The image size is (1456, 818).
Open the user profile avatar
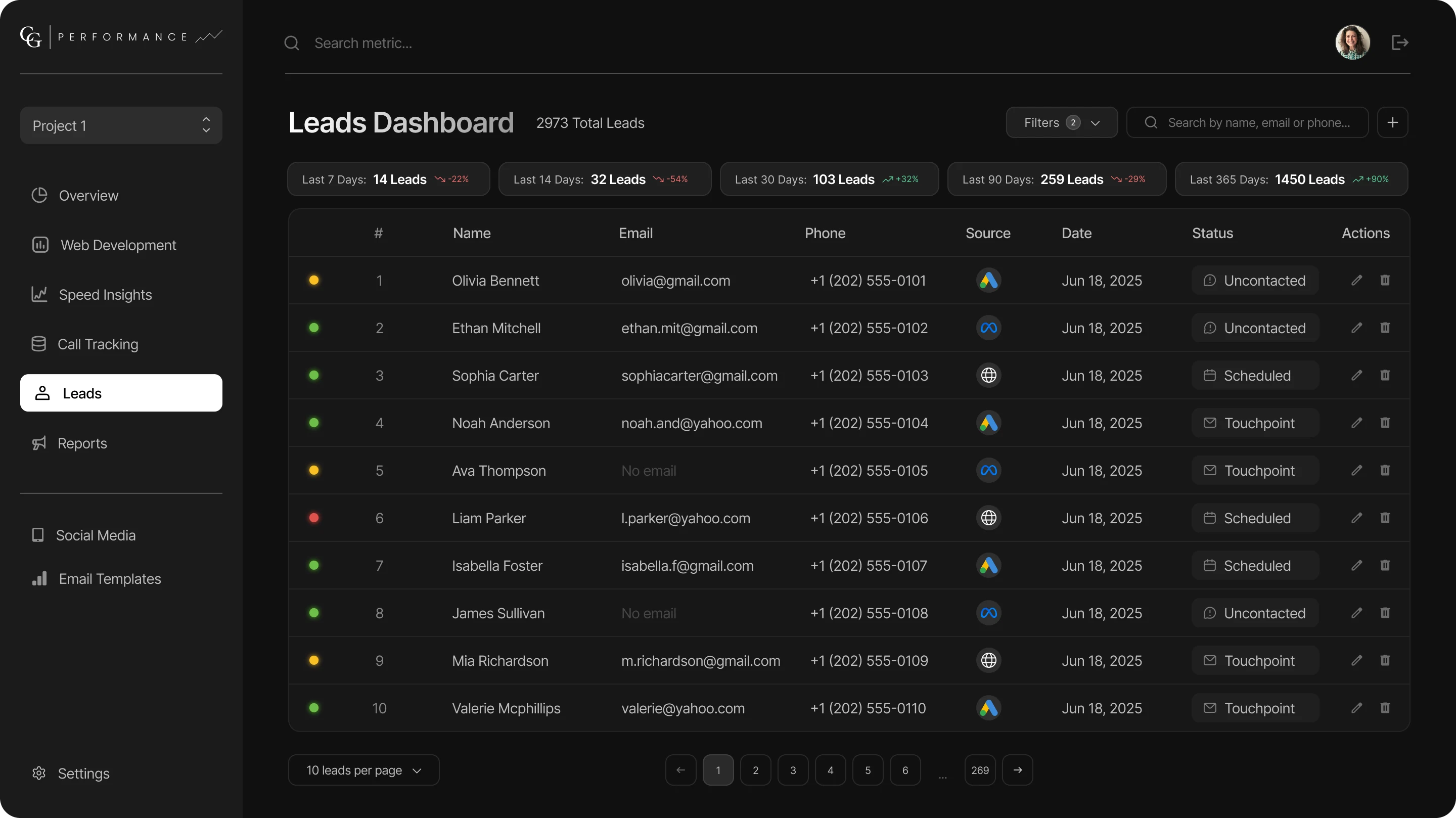pos(1352,42)
